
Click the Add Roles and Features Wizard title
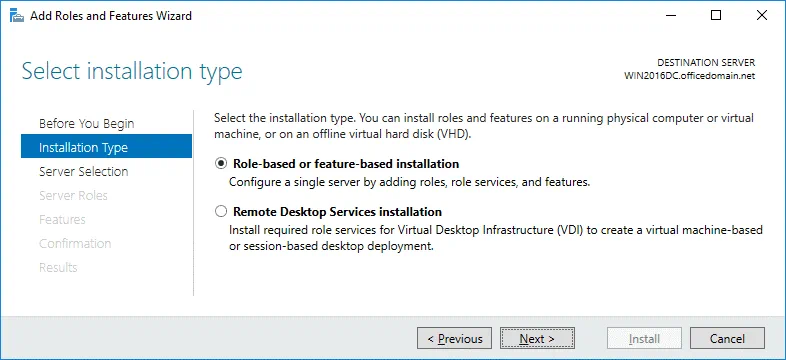pos(111,16)
